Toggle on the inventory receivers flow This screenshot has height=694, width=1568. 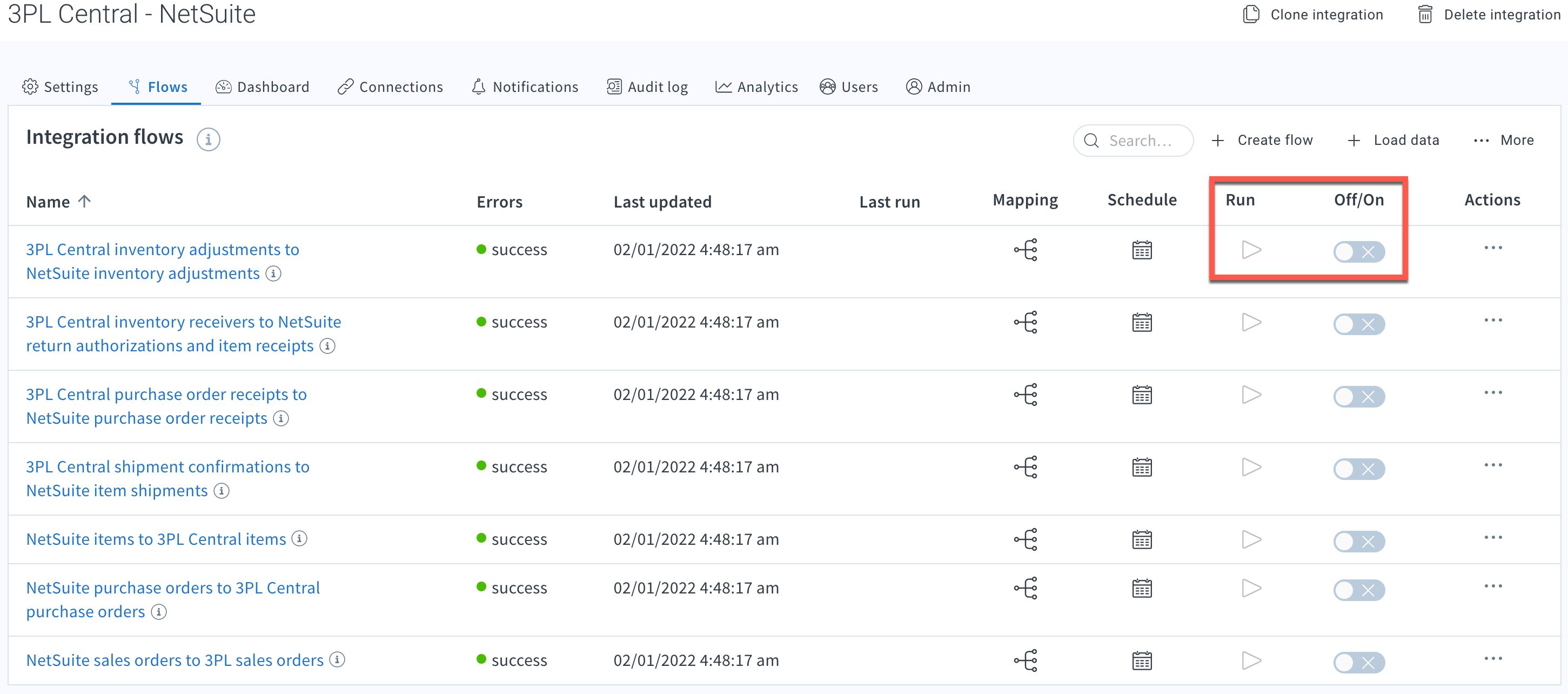(x=1358, y=324)
